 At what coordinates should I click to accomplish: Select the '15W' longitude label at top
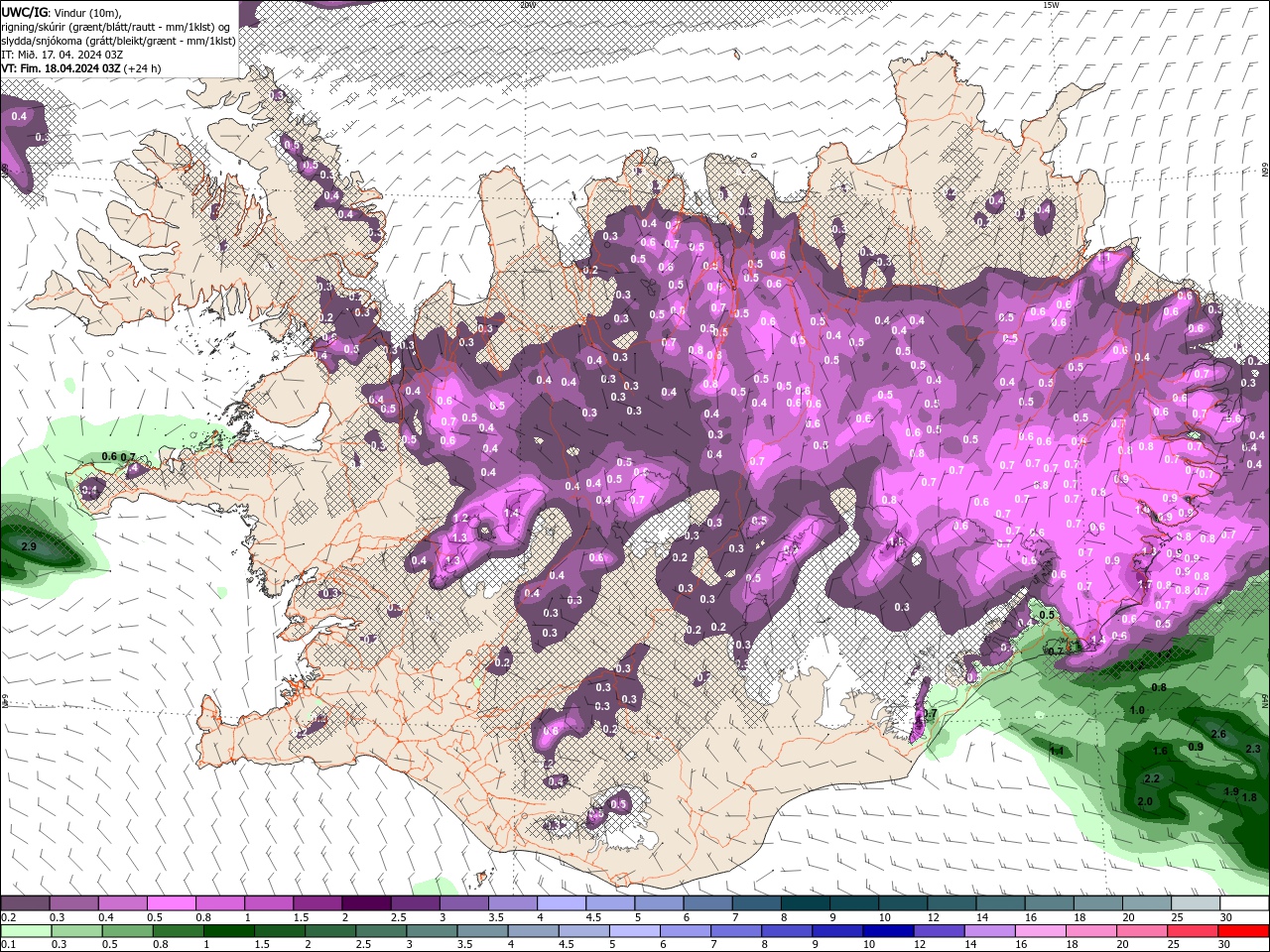click(1051, 5)
